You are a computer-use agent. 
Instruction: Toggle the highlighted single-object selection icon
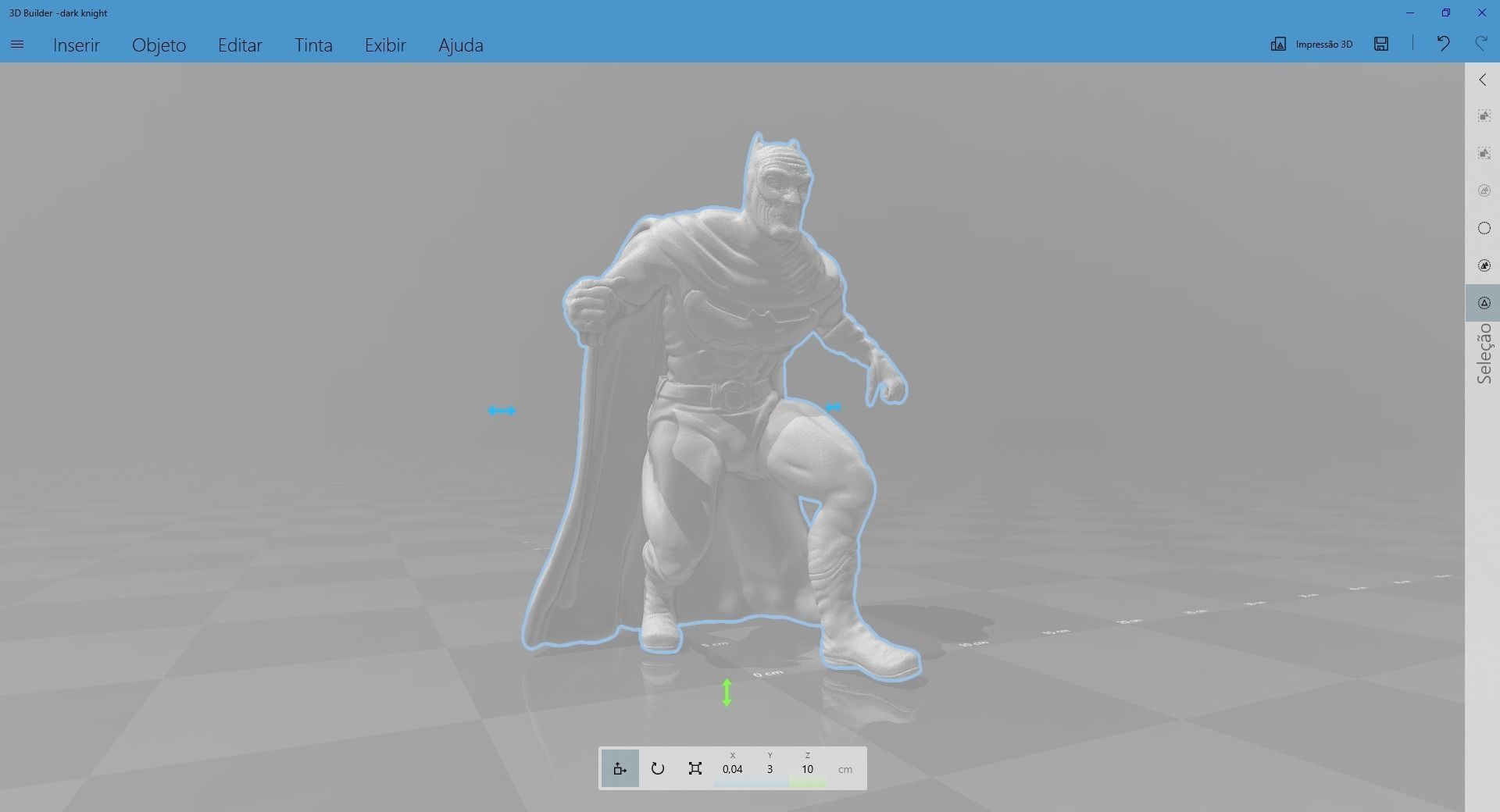pyautogui.click(x=1484, y=303)
